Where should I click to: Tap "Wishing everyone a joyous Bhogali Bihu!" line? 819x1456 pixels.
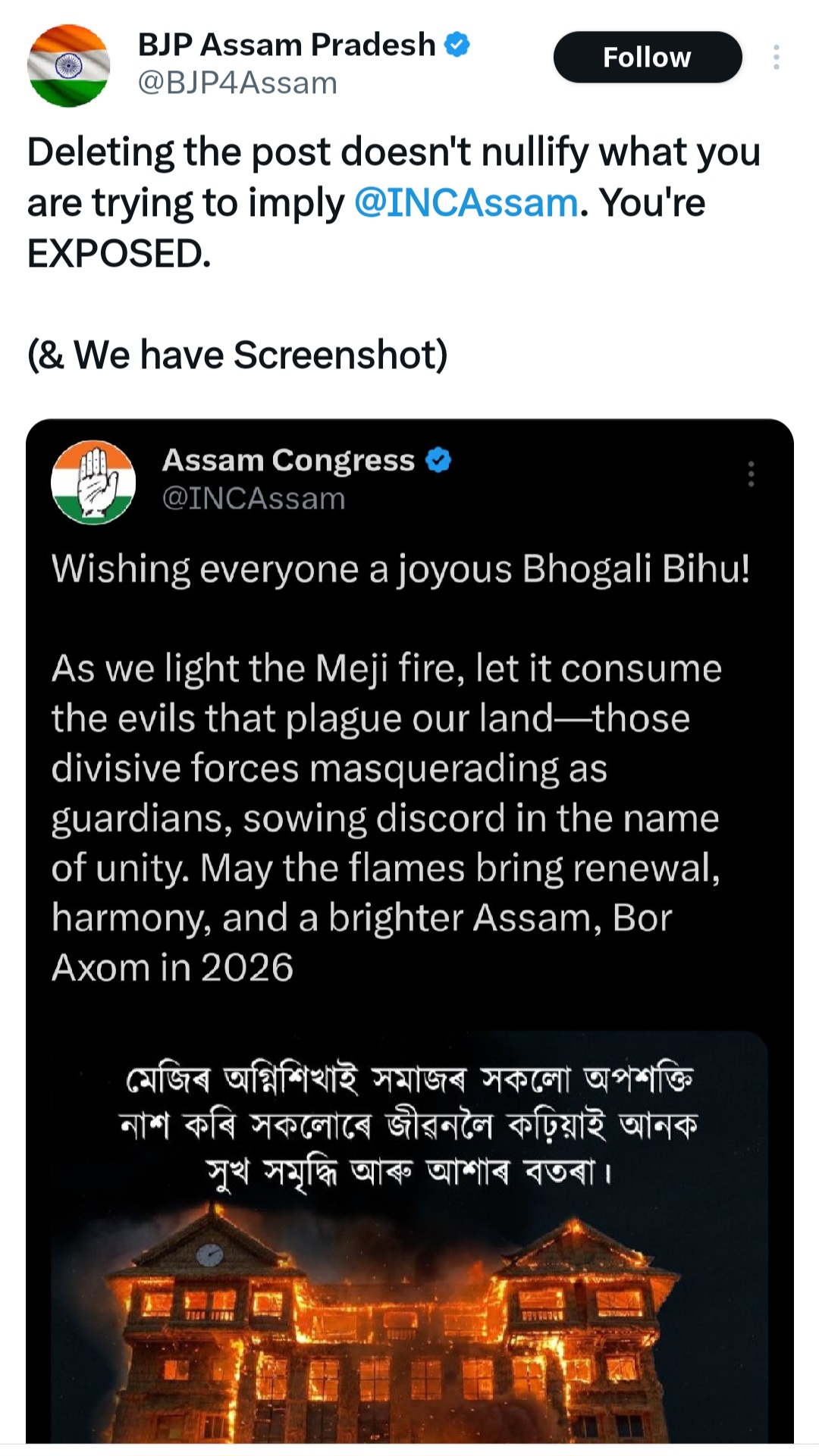[x=400, y=569]
